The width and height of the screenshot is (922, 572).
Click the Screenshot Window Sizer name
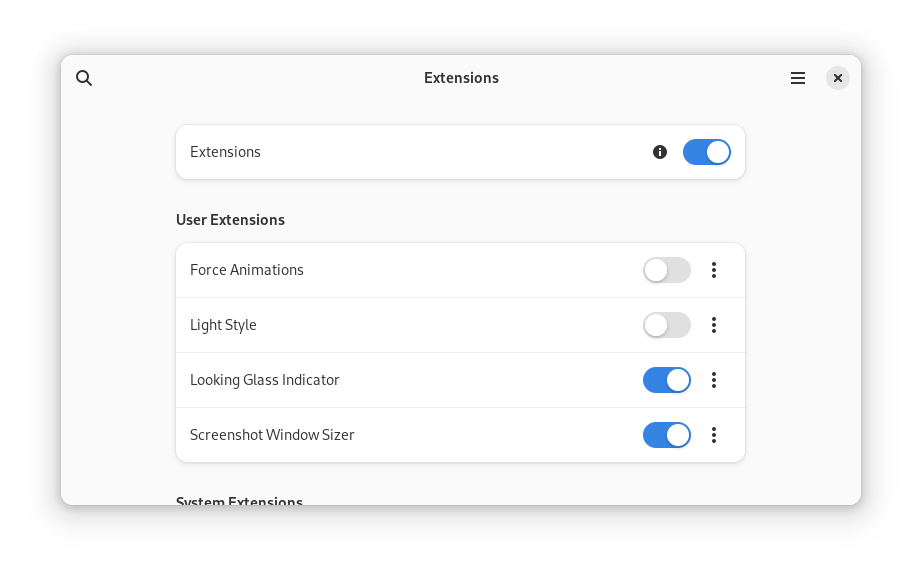coord(272,435)
